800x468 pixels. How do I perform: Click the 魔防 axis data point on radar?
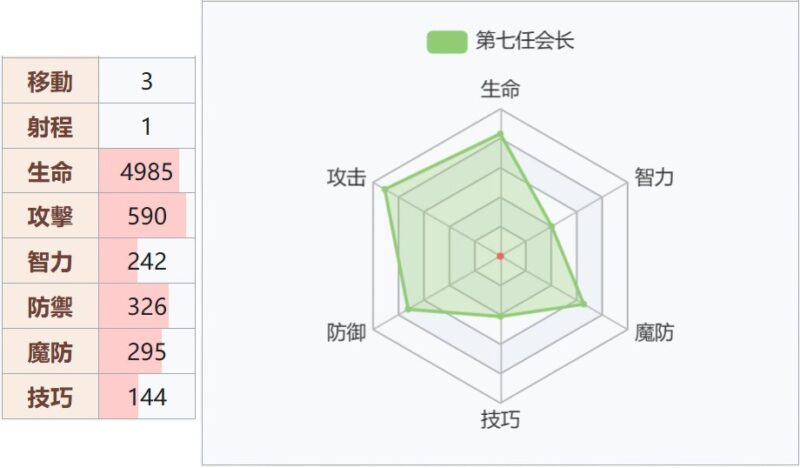coord(584,304)
